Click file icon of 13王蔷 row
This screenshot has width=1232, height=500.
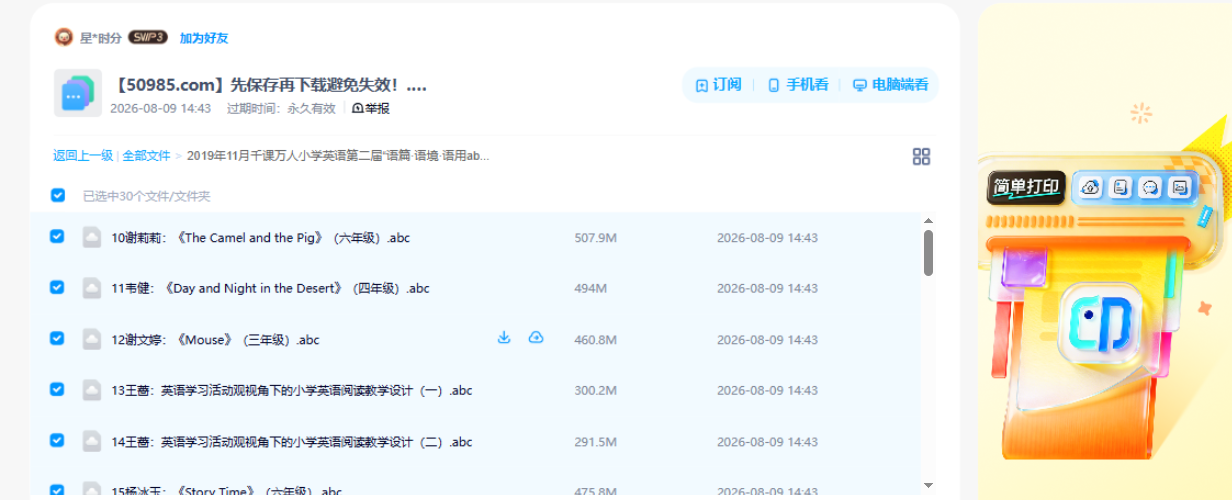click(x=92, y=390)
